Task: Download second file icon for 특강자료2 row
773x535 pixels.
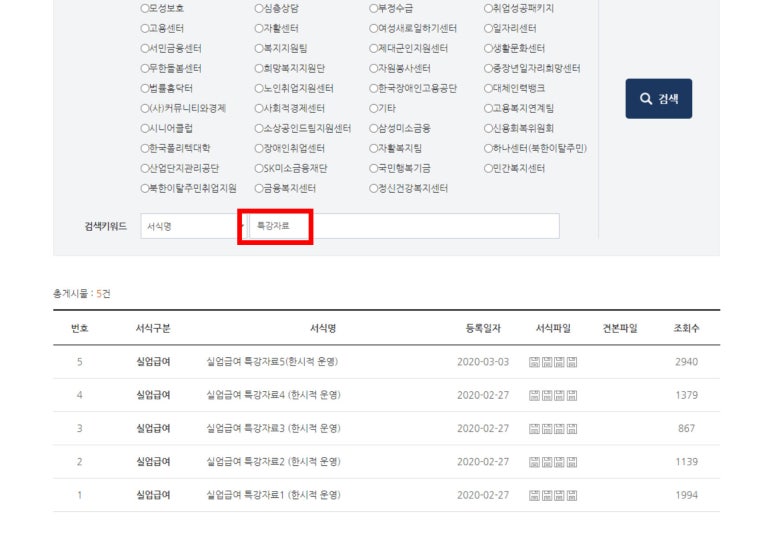Action: 547,462
